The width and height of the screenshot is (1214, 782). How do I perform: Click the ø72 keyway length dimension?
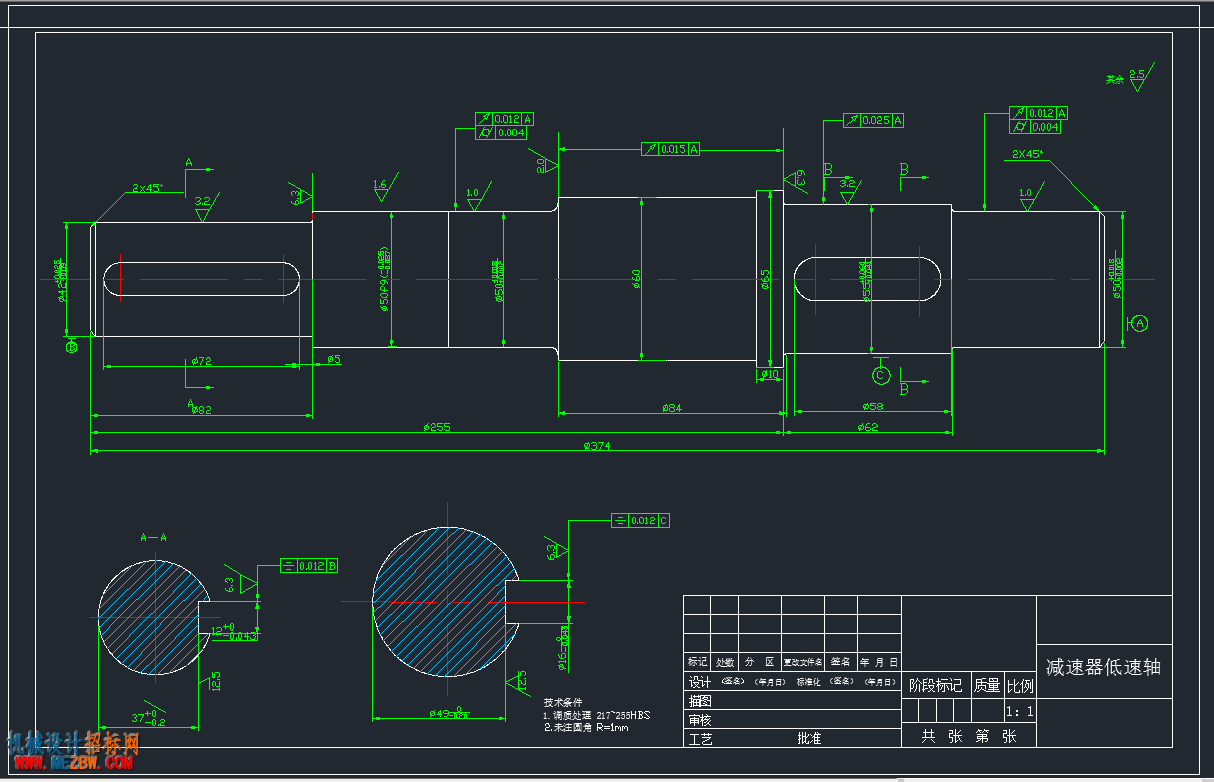click(x=200, y=361)
